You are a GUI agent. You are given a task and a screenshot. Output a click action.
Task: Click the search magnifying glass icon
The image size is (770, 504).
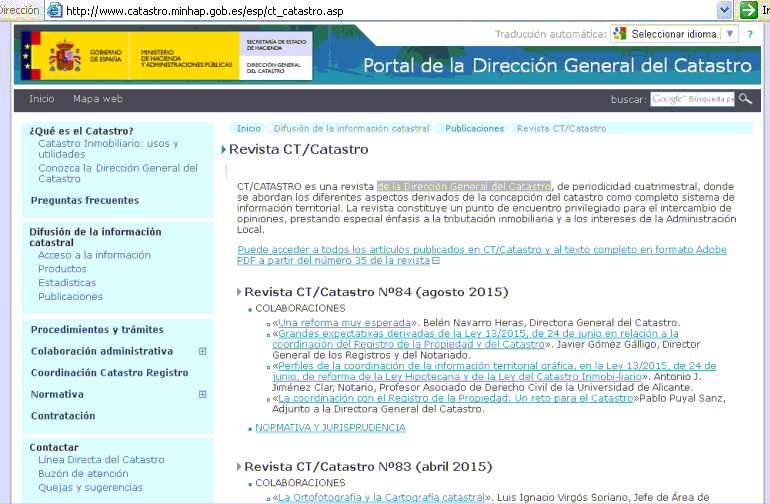pyautogui.click(x=744, y=99)
